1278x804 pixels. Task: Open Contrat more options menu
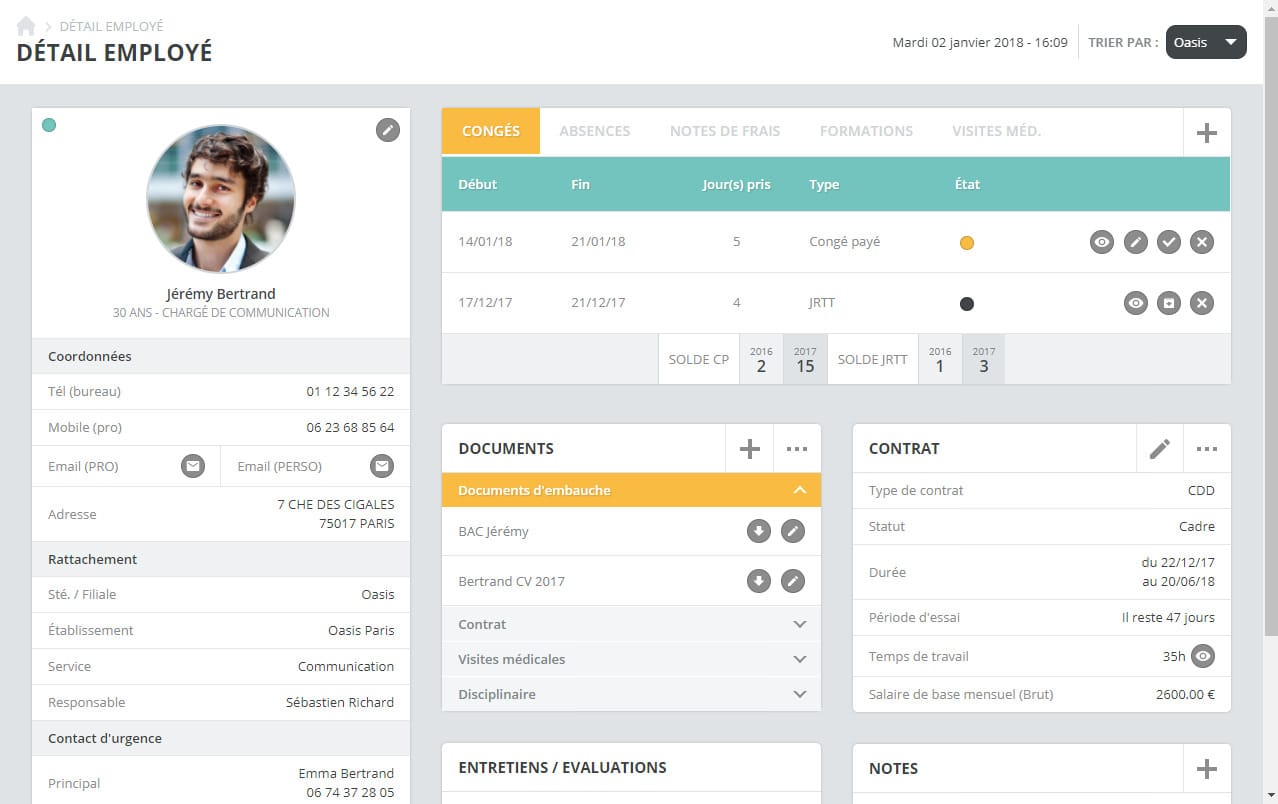pos(1207,449)
